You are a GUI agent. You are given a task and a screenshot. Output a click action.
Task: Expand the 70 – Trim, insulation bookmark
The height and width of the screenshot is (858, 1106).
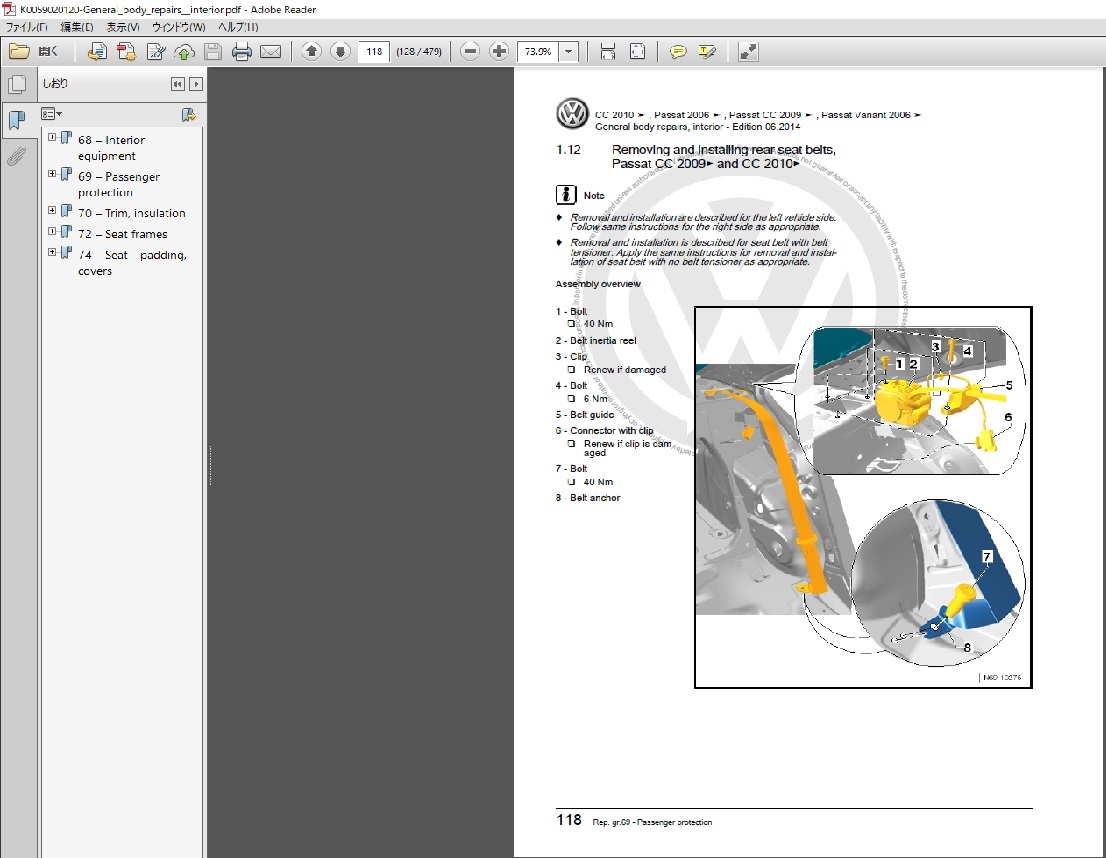[x=52, y=210]
